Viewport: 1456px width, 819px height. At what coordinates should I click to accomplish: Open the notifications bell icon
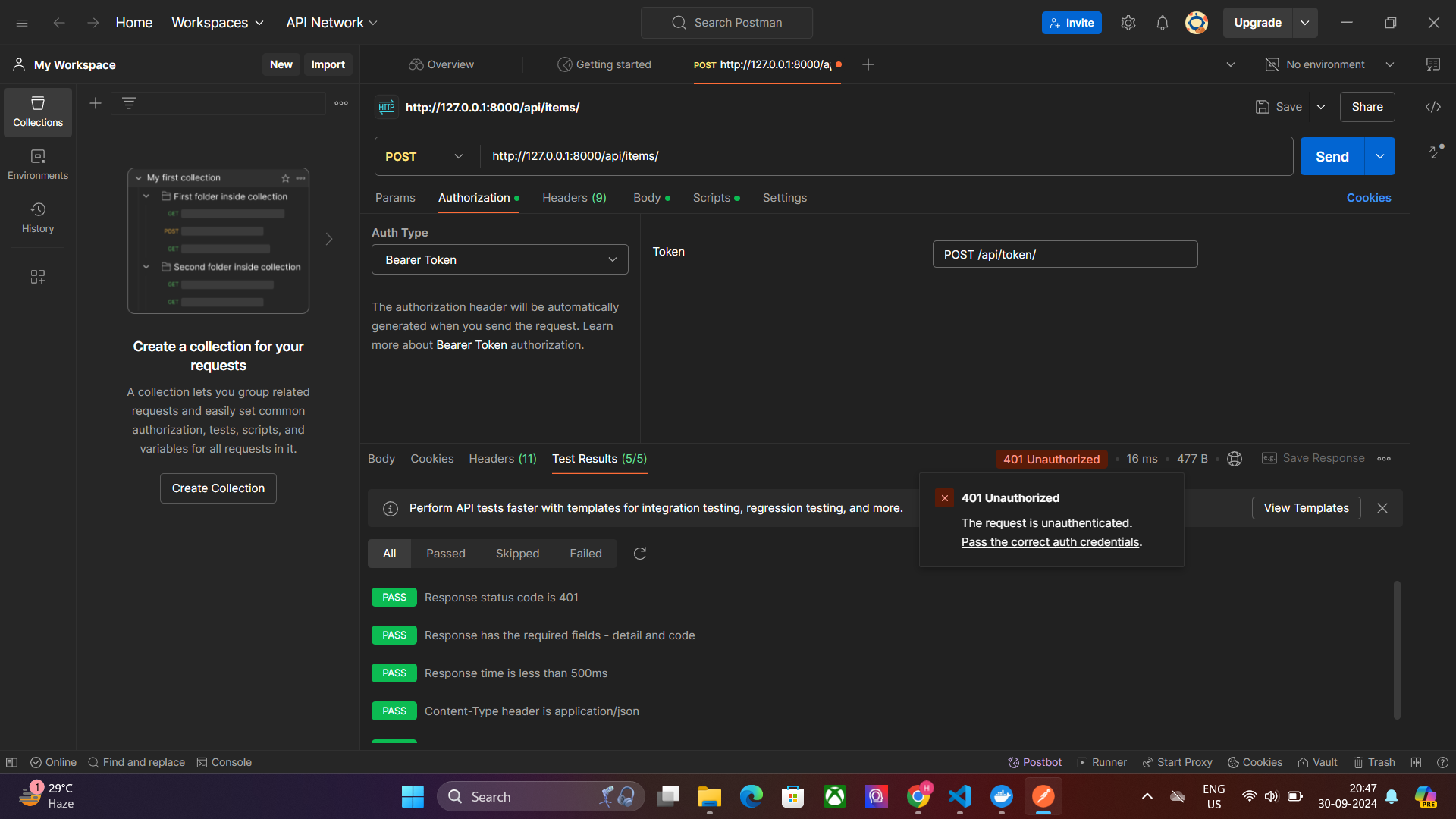click(x=1162, y=23)
